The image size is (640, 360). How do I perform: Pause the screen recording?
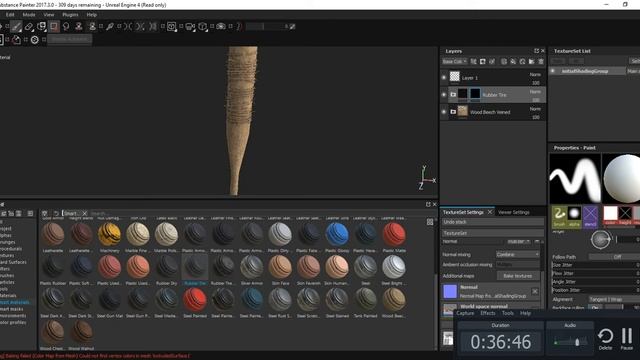(627, 339)
